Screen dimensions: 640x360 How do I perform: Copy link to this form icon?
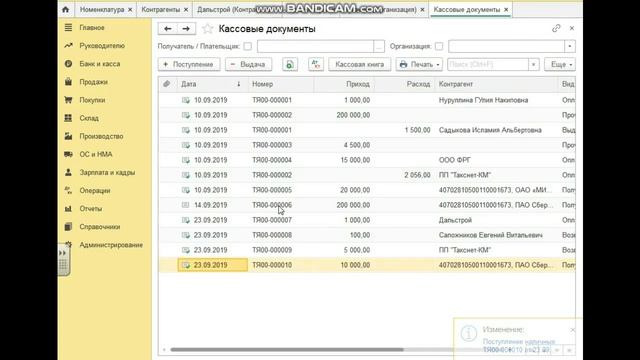point(556,28)
